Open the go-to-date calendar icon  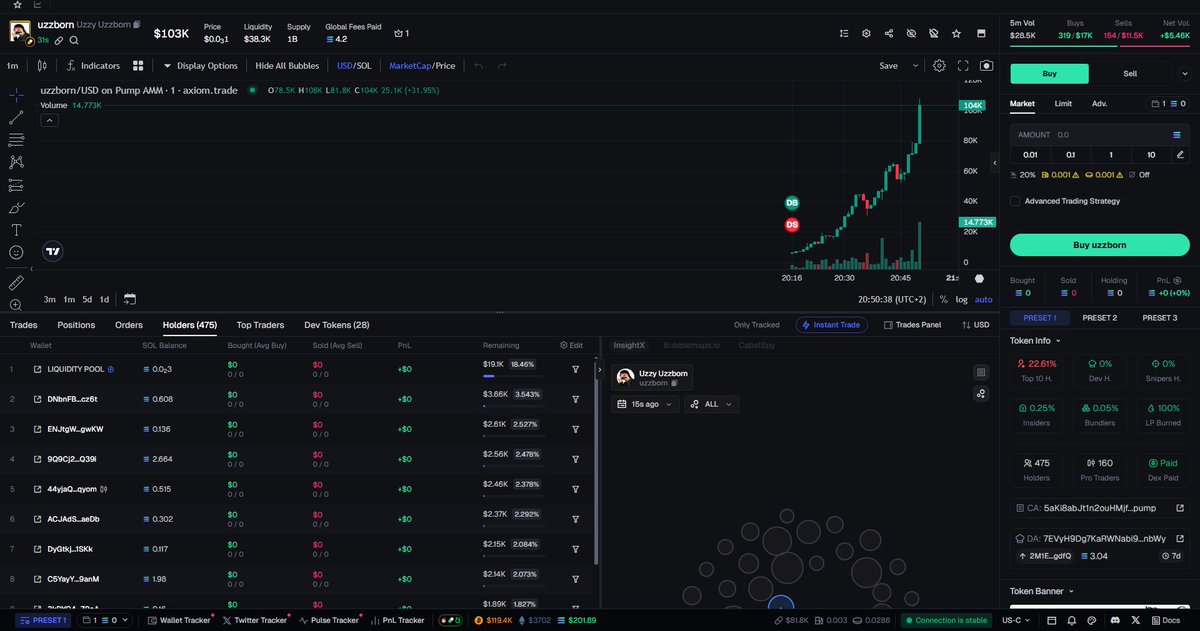point(130,299)
